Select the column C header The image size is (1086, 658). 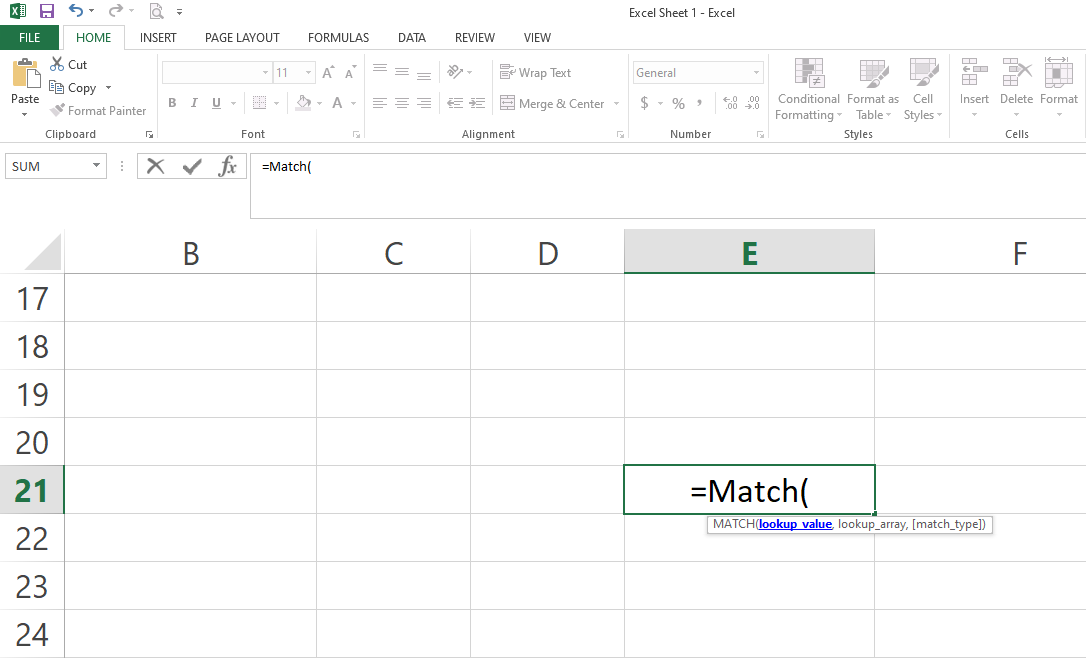pyautogui.click(x=393, y=253)
